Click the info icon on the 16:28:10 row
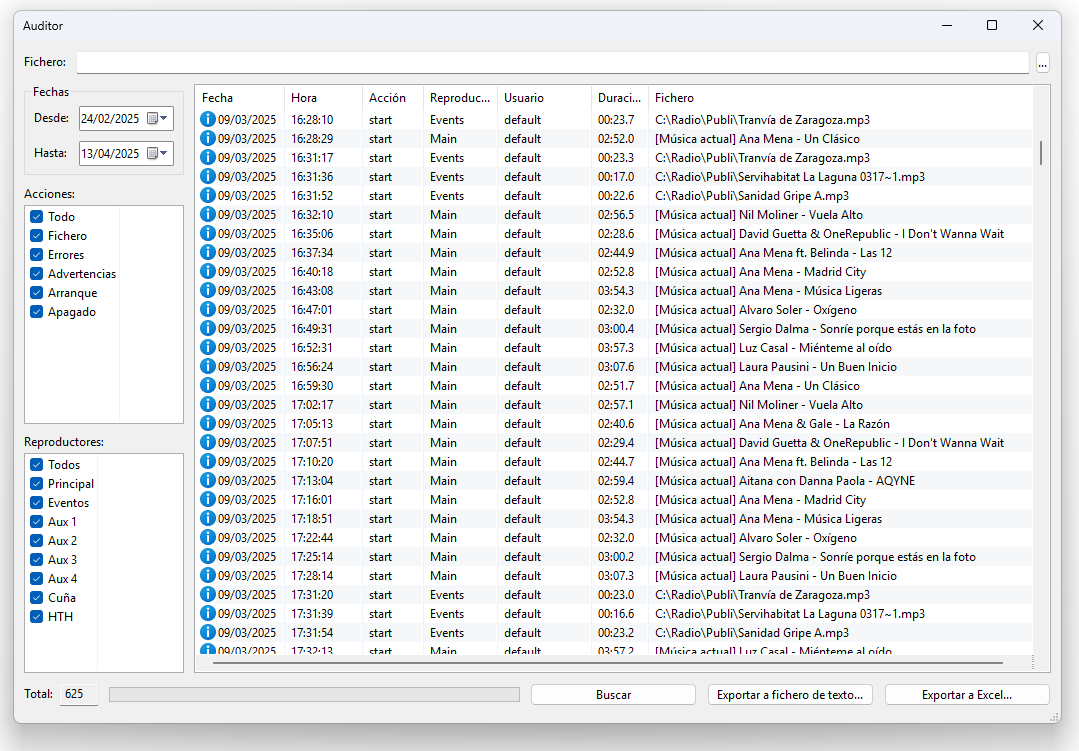1079x751 pixels. (208, 120)
